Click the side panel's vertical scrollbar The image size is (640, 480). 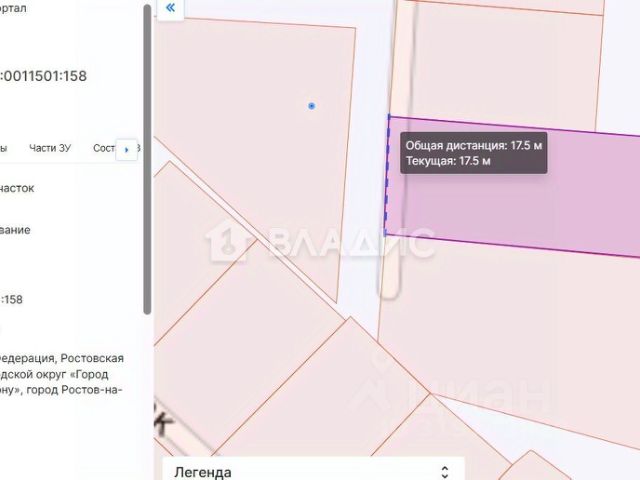tap(147, 159)
